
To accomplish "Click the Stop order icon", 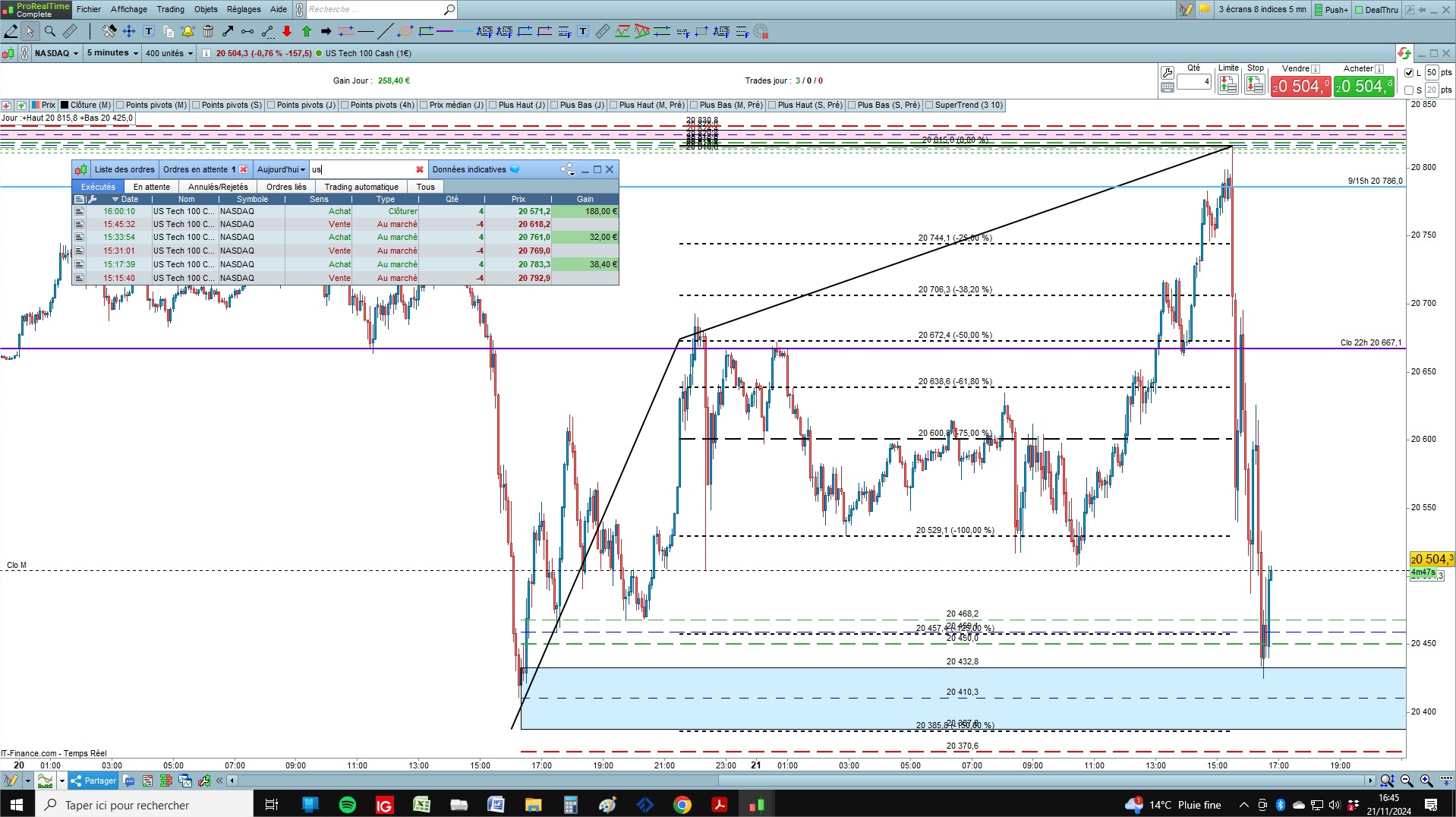I will coord(1255,84).
